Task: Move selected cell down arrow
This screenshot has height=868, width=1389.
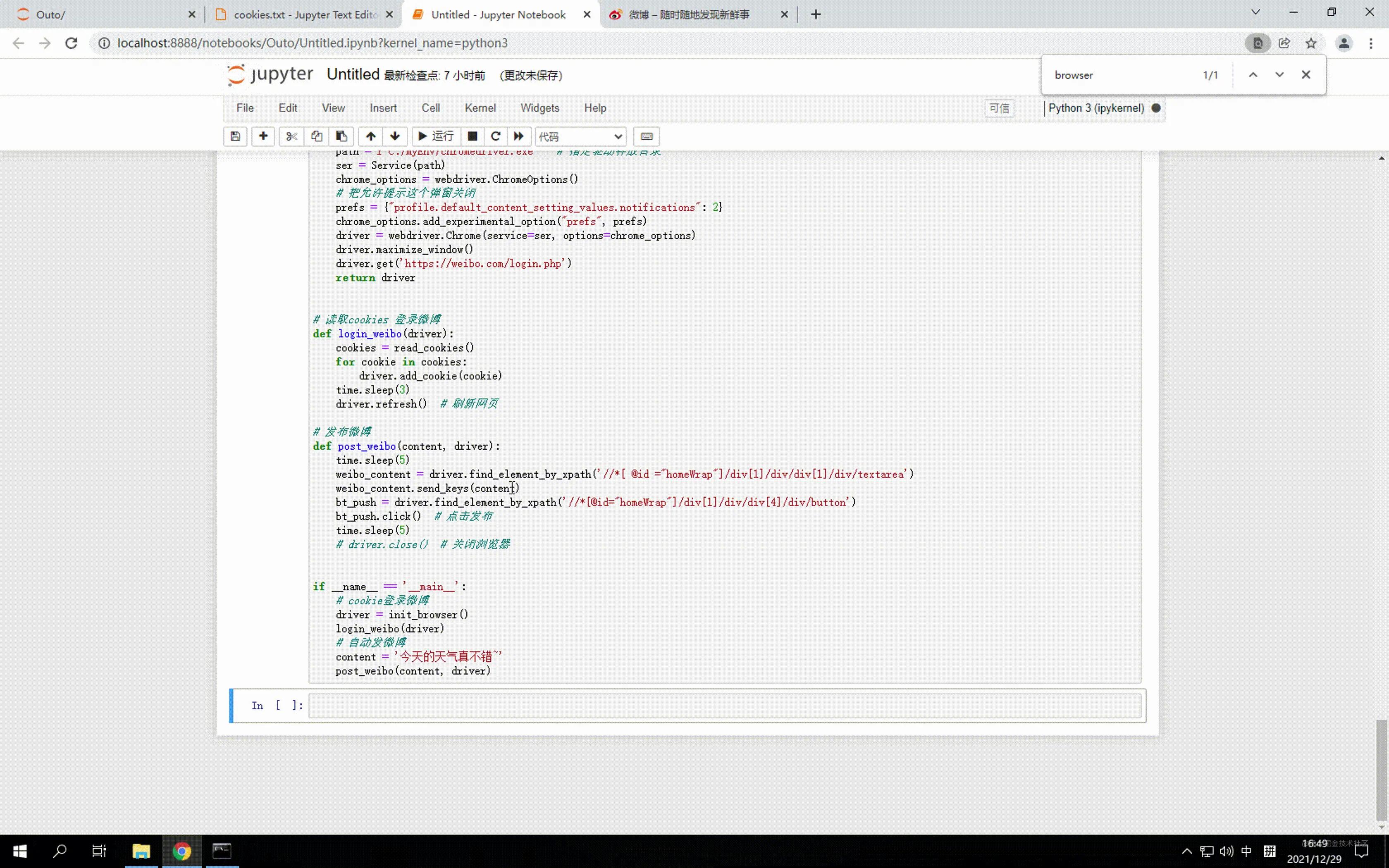Action: (x=395, y=136)
